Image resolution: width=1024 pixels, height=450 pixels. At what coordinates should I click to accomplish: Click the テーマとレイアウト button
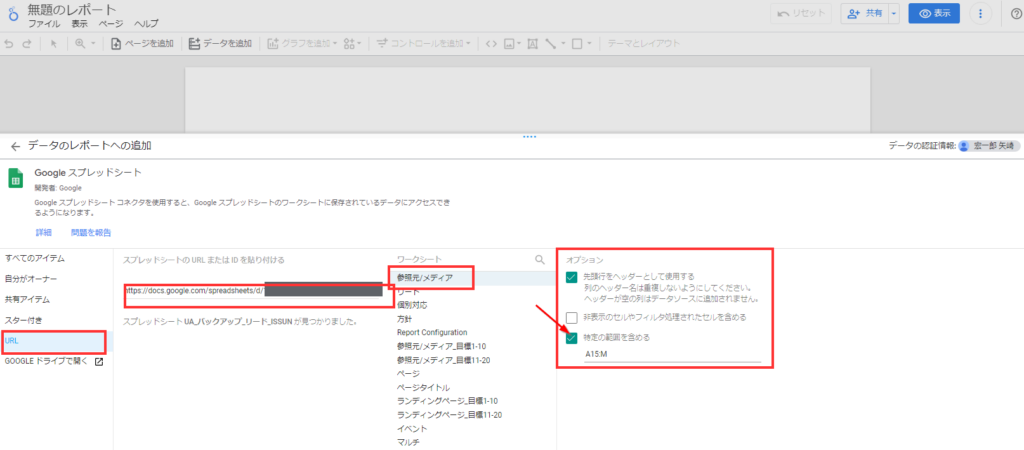(643, 44)
